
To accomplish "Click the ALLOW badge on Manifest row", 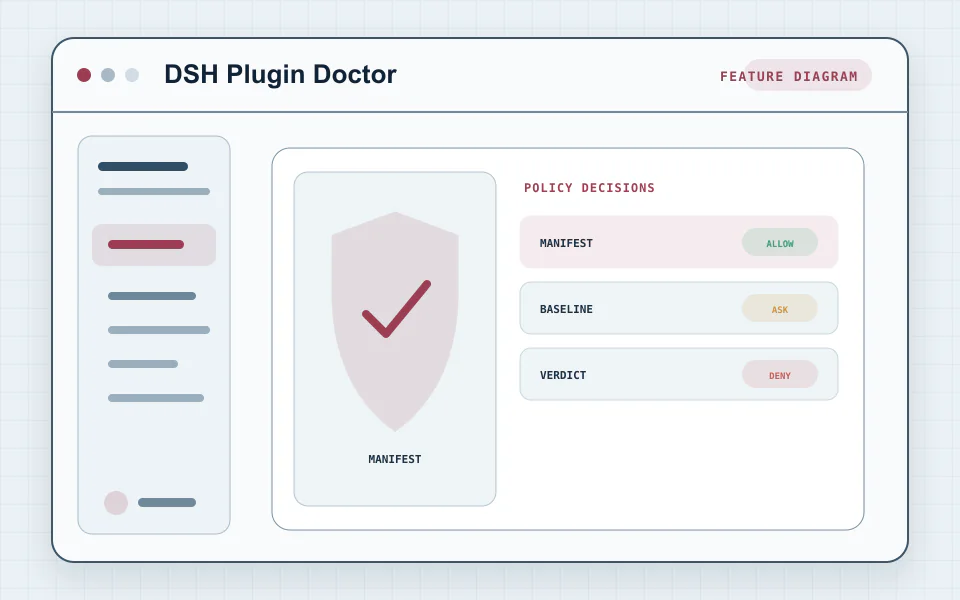I will click(x=779, y=243).
